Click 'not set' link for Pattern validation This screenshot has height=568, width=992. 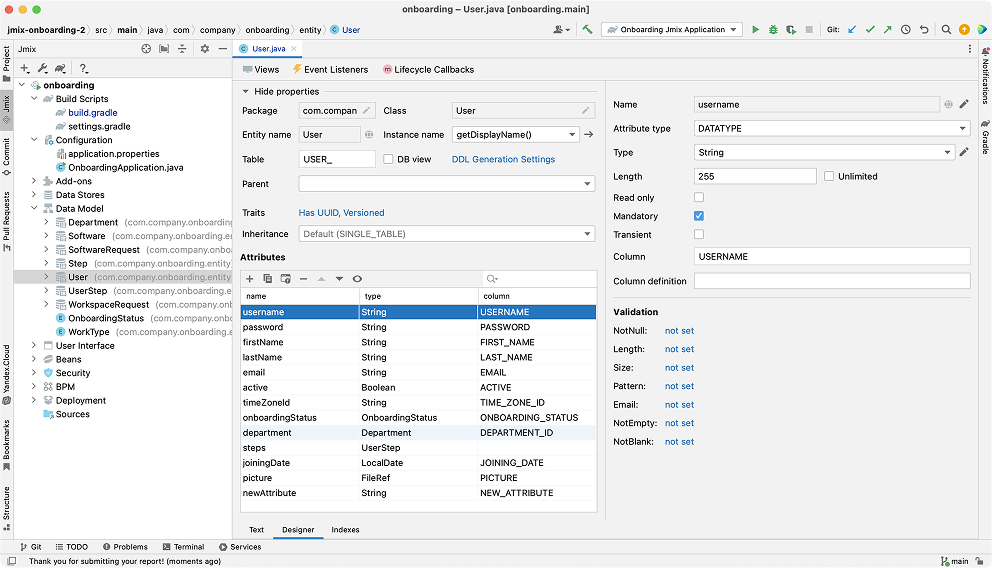click(679, 386)
